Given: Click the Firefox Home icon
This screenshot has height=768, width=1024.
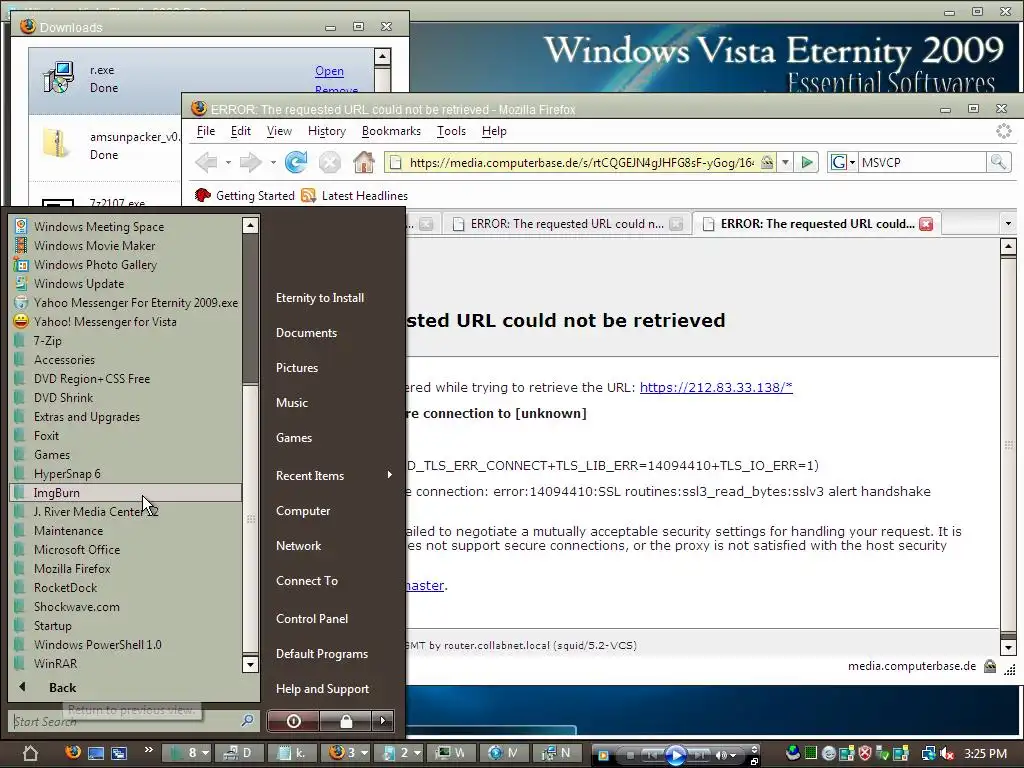Looking at the screenshot, I should 364,162.
